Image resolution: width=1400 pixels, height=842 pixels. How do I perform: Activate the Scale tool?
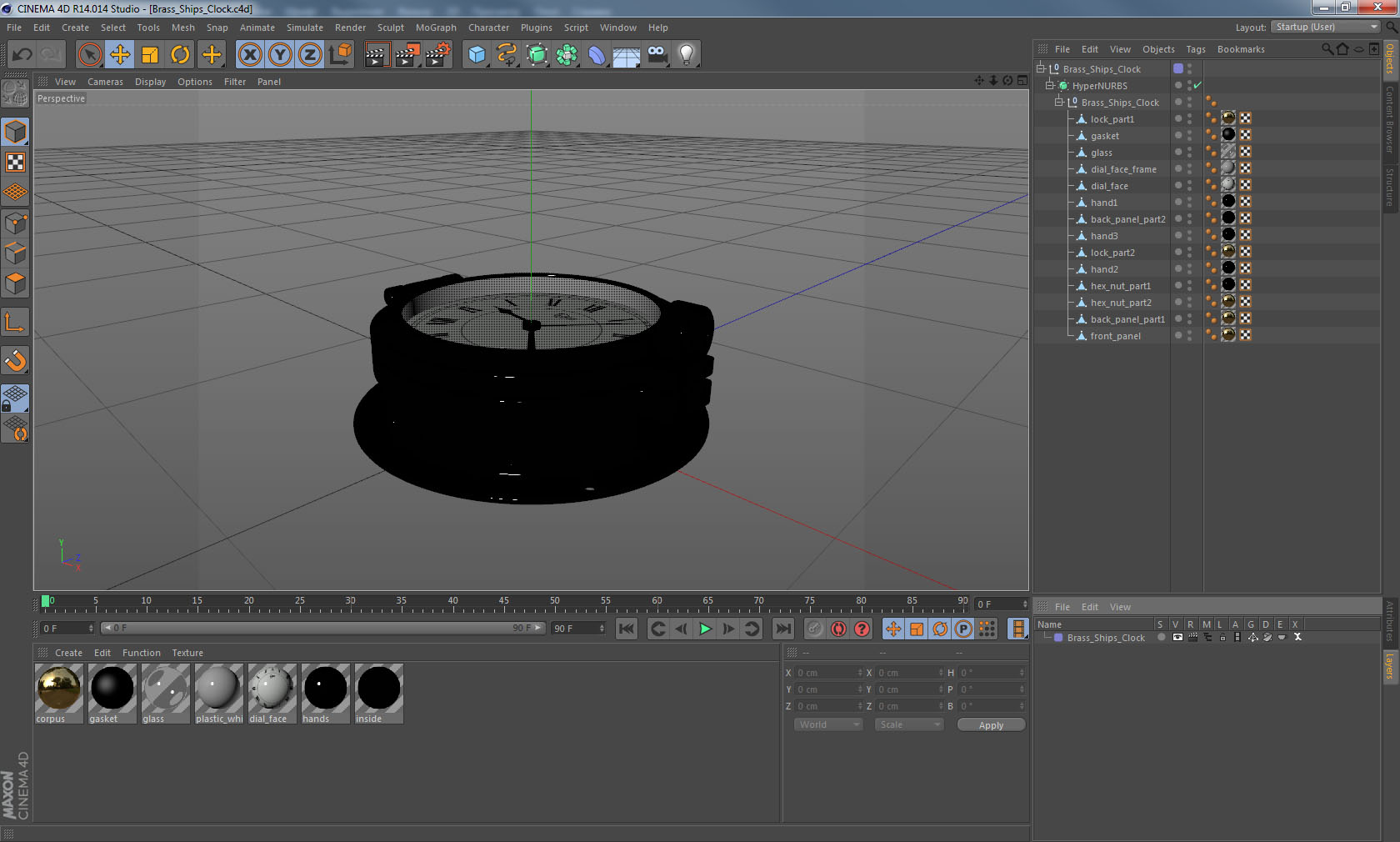click(x=150, y=55)
